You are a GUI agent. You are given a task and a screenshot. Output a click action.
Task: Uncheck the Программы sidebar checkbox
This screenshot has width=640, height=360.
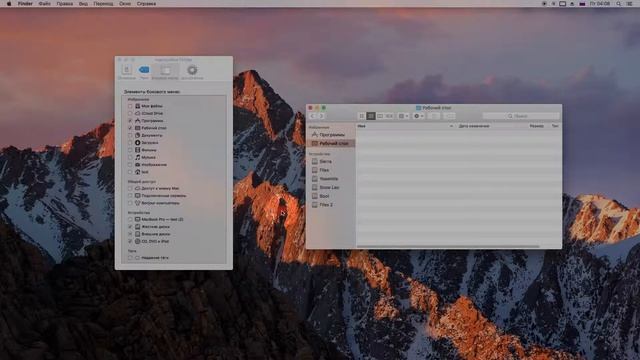pyautogui.click(x=130, y=121)
